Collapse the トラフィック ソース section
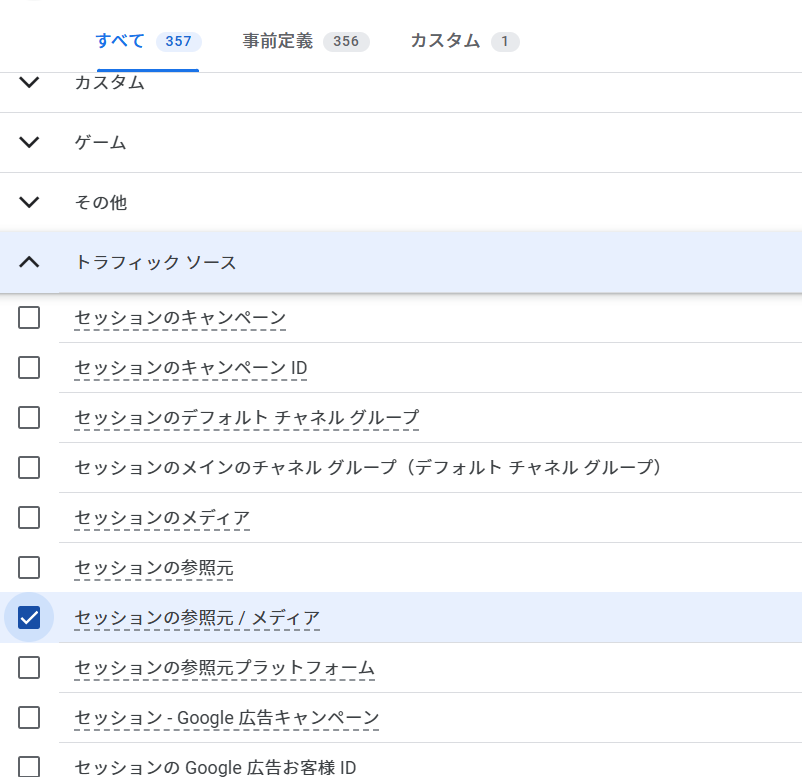 tap(29, 262)
